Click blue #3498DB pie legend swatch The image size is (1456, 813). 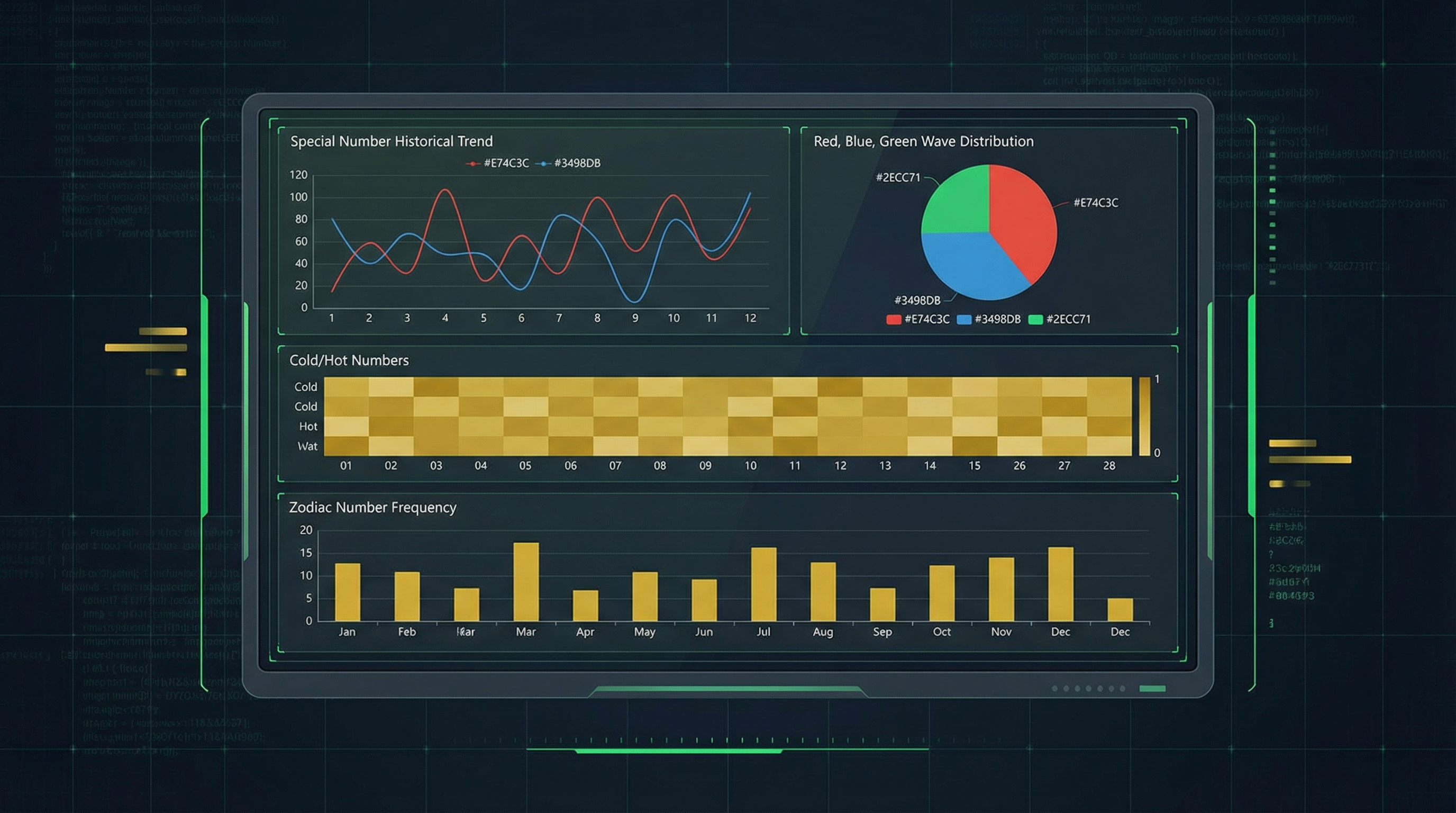coord(963,320)
